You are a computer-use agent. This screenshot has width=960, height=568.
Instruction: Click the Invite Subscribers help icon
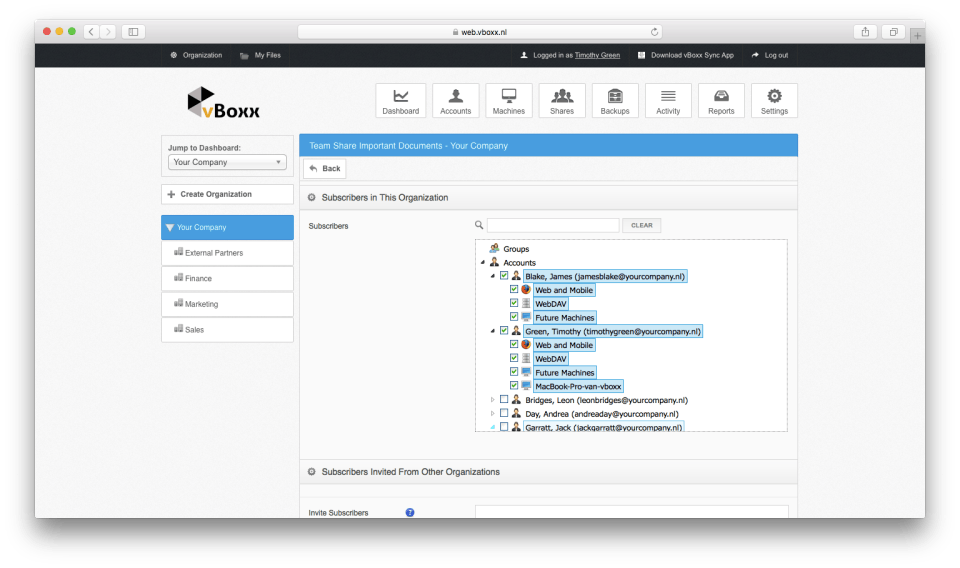(x=410, y=512)
